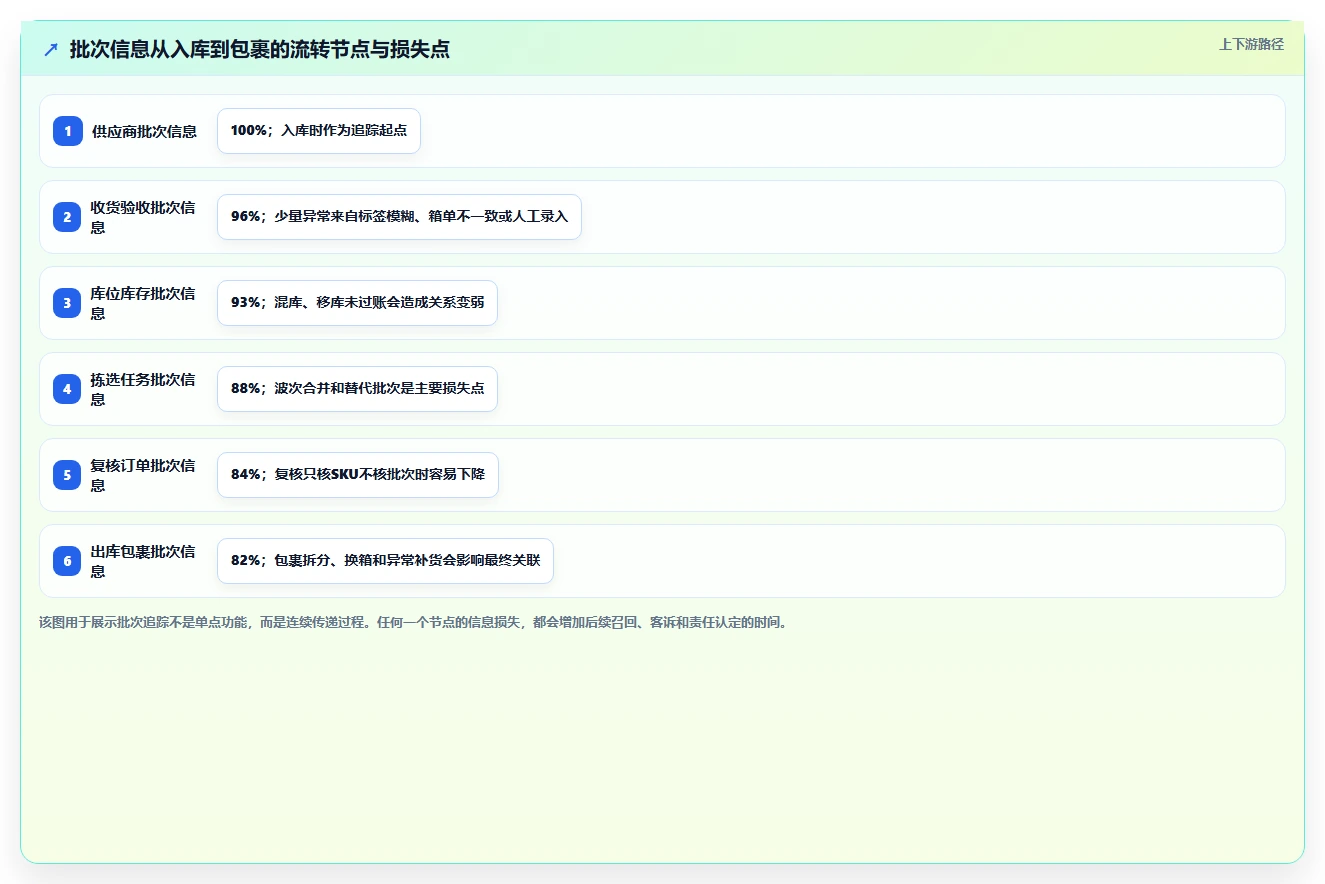Click the 100%；入库时作为追踪起点 chip
1325x884 pixels.
319,131
